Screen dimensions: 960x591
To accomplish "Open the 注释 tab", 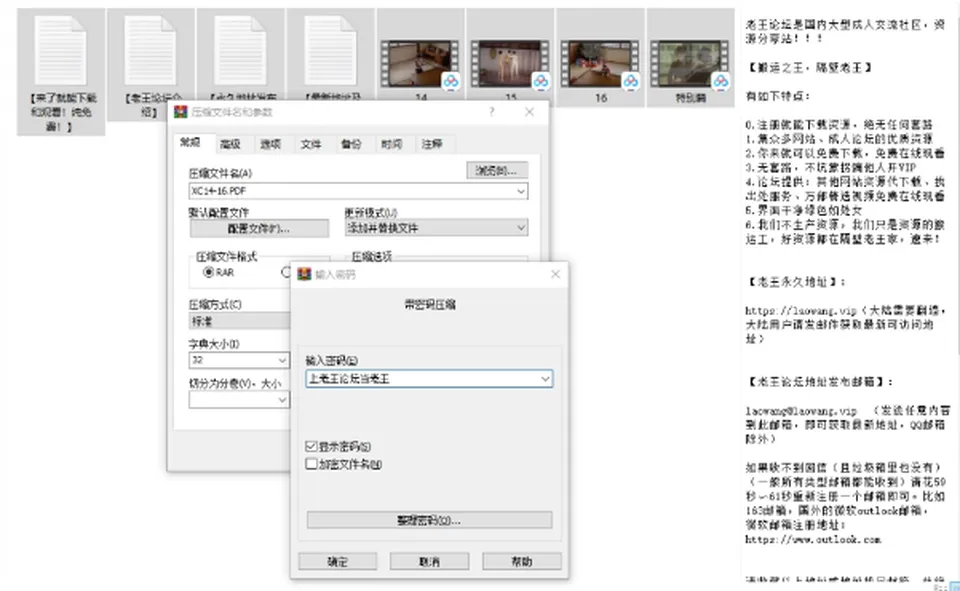I will tap(432, 144).
